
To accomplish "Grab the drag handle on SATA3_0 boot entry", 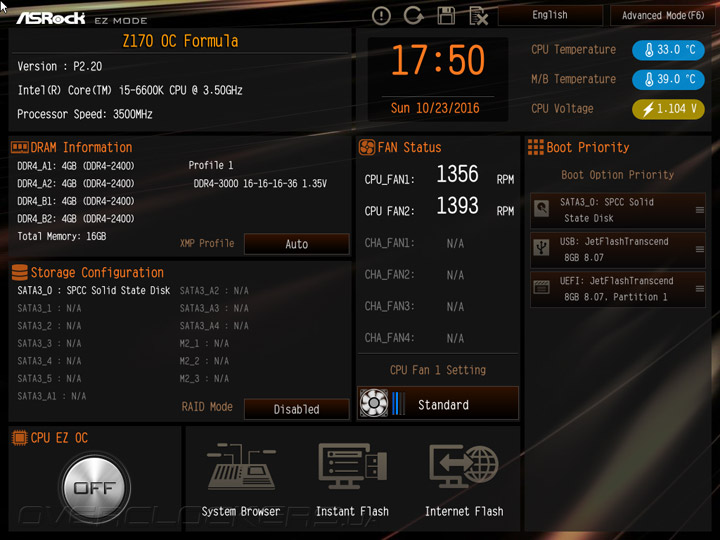I will pyautogui.click(x=700, y=210).
